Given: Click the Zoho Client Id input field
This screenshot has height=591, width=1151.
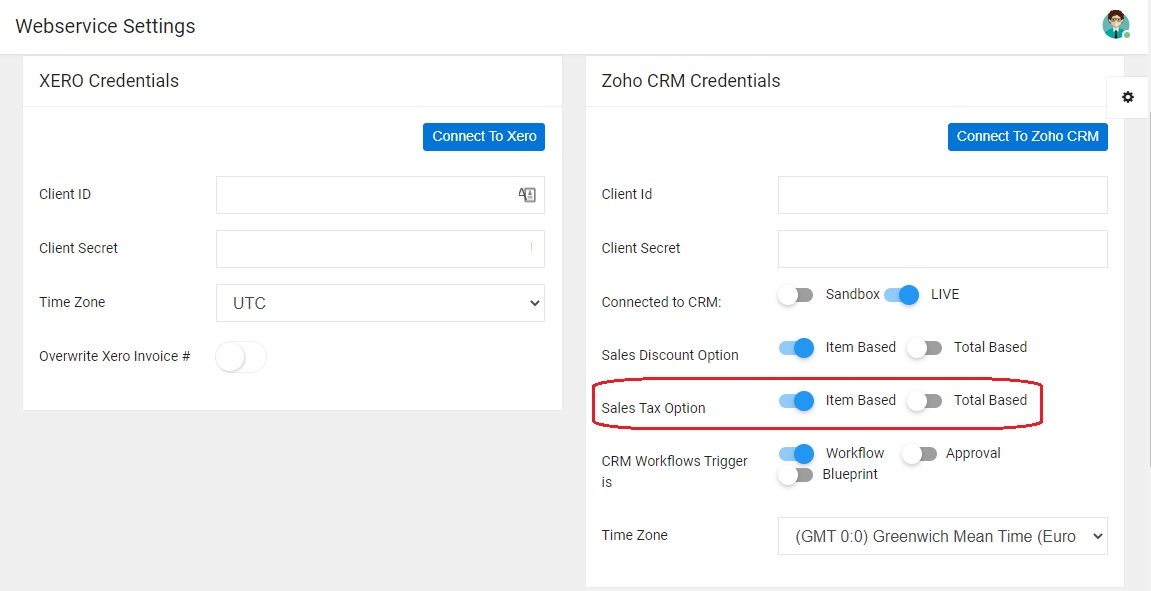Looking at the screenshot, I should (x=943, y=195).
